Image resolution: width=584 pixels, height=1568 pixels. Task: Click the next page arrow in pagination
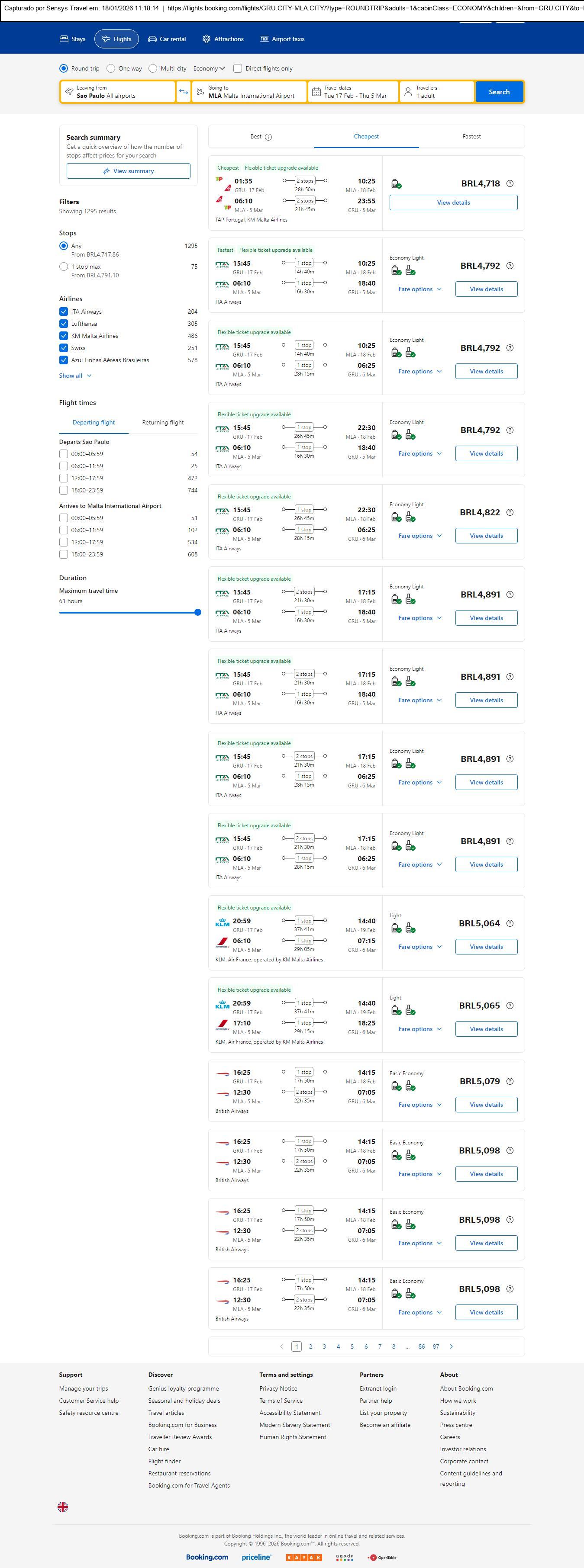(x=451, y=1346)
